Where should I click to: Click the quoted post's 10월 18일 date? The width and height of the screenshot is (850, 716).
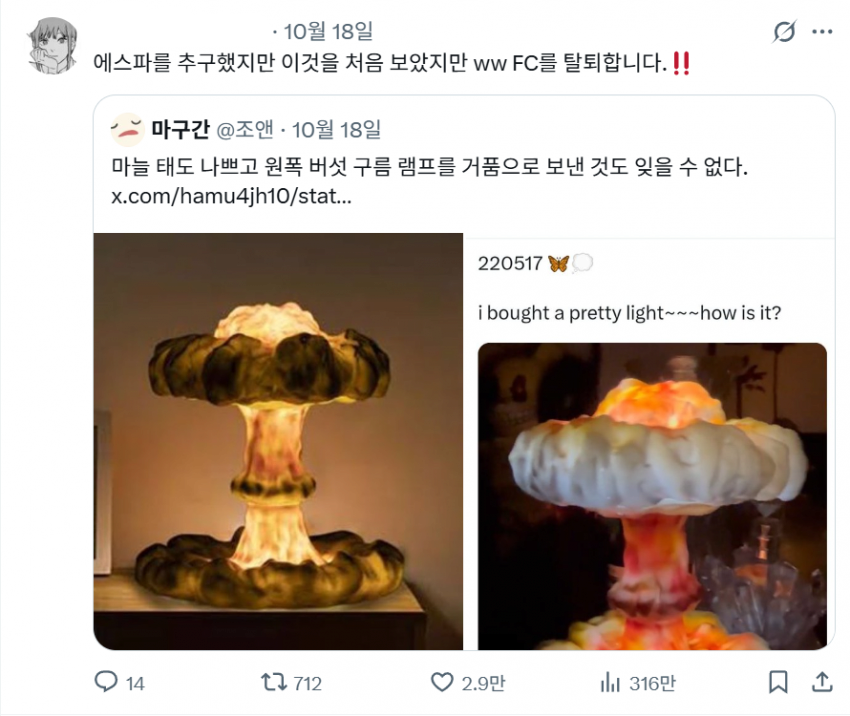click(336, 130)
